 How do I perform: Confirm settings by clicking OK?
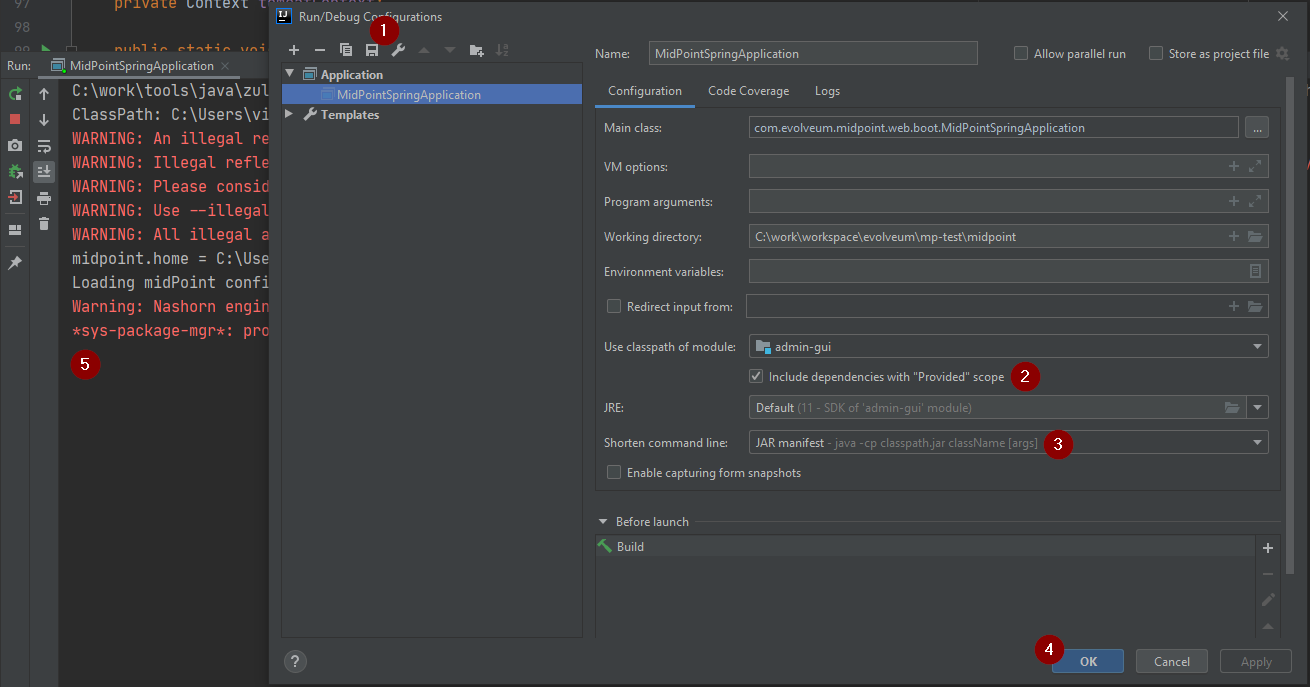pos(1087,661)
